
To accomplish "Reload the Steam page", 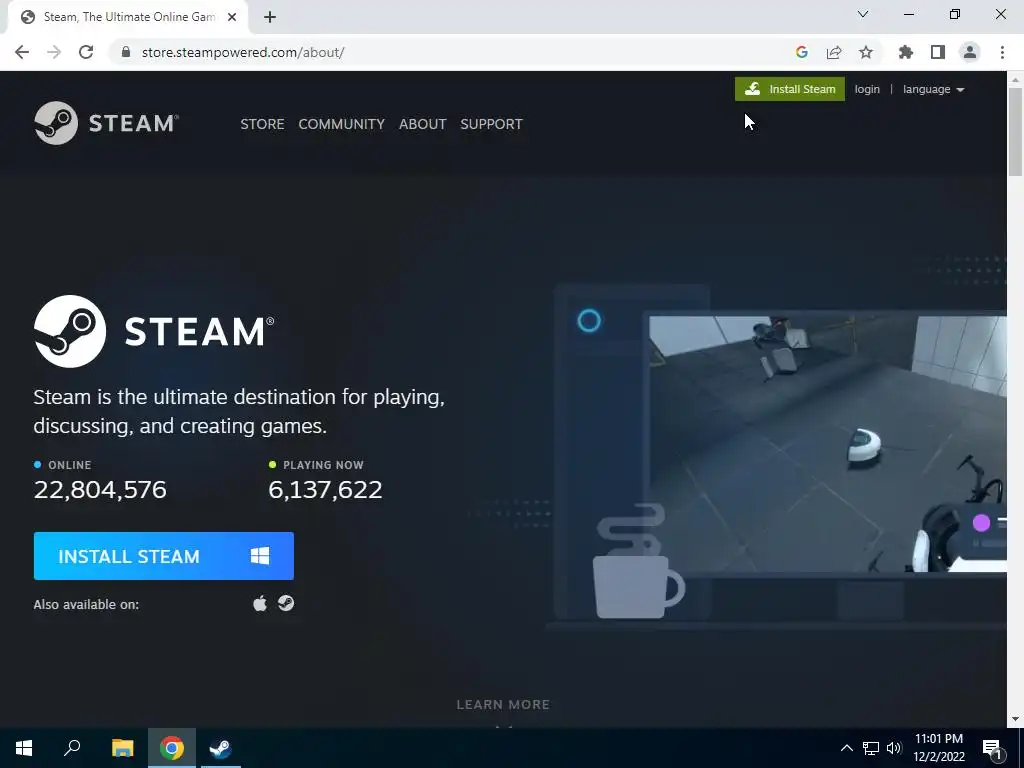I will tap(86, 52).
